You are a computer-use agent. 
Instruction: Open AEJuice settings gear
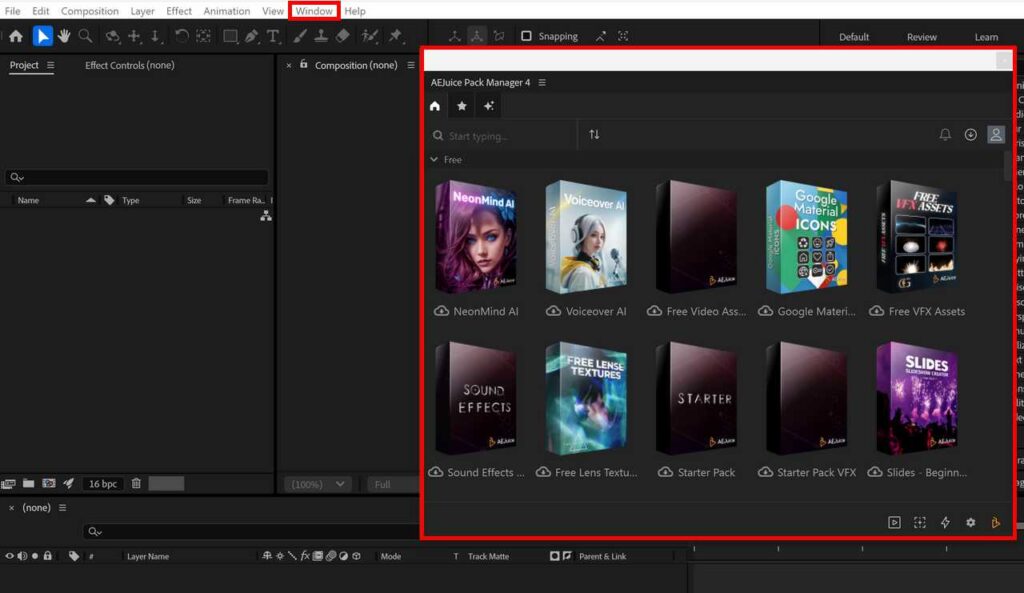tap(970, 522)
